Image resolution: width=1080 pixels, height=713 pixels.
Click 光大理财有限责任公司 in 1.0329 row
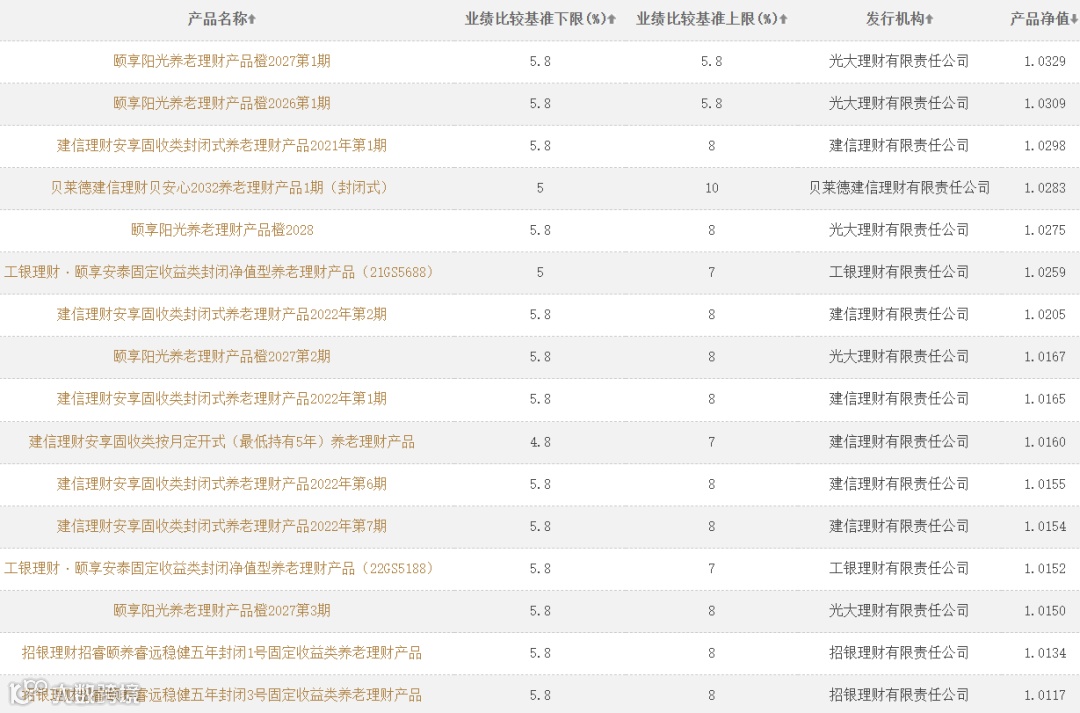899,61
